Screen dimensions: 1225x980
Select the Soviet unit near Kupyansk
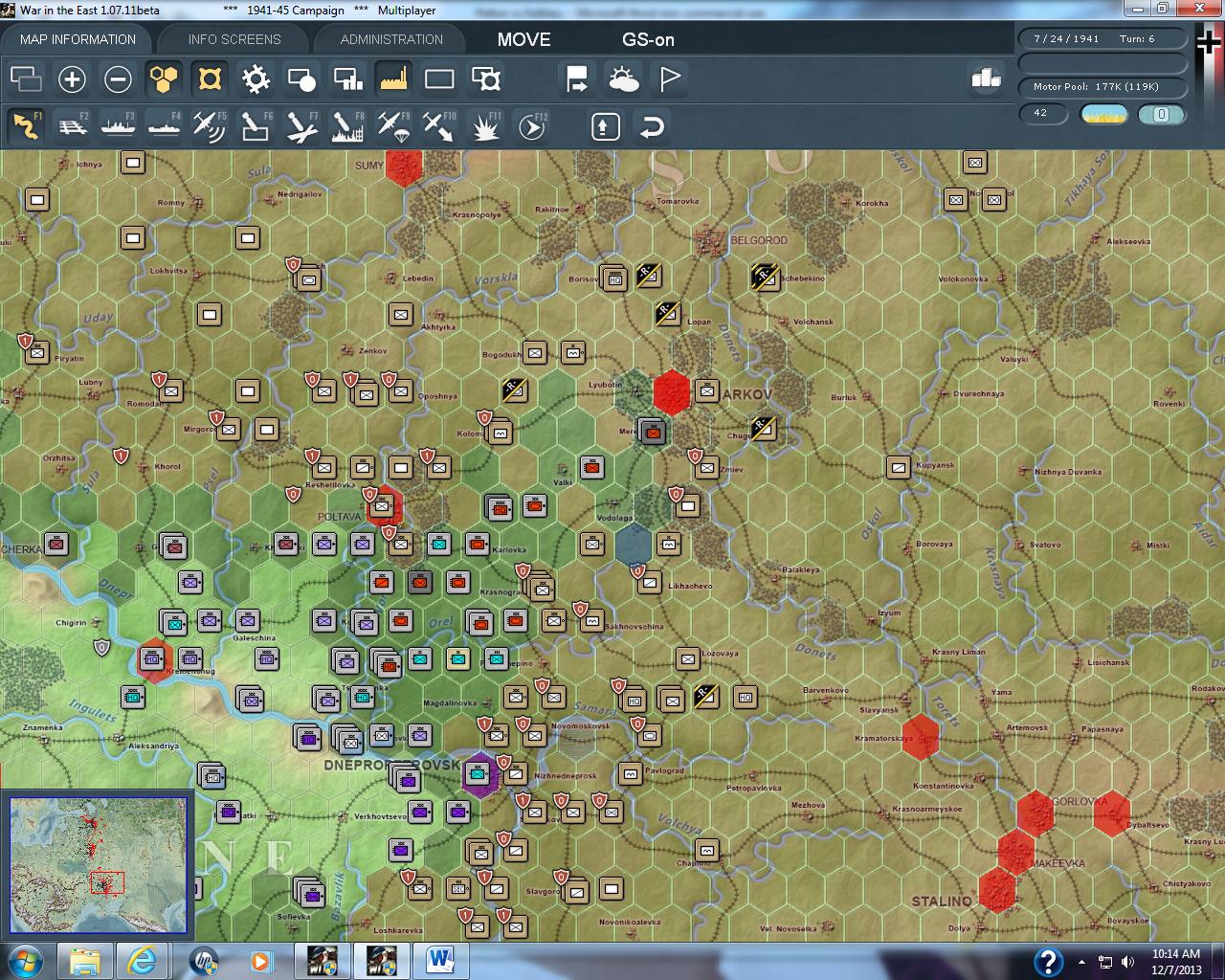pos(898,467)
